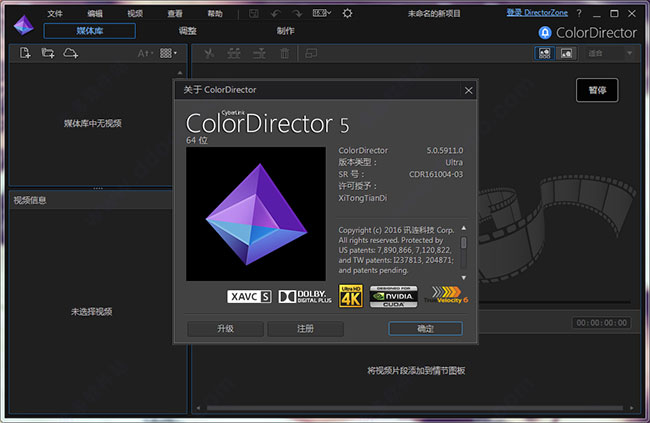This screenshot has height=423, width=650.
Task: Click the third edit toolbar icon before trash
Action: click(259, 53)
